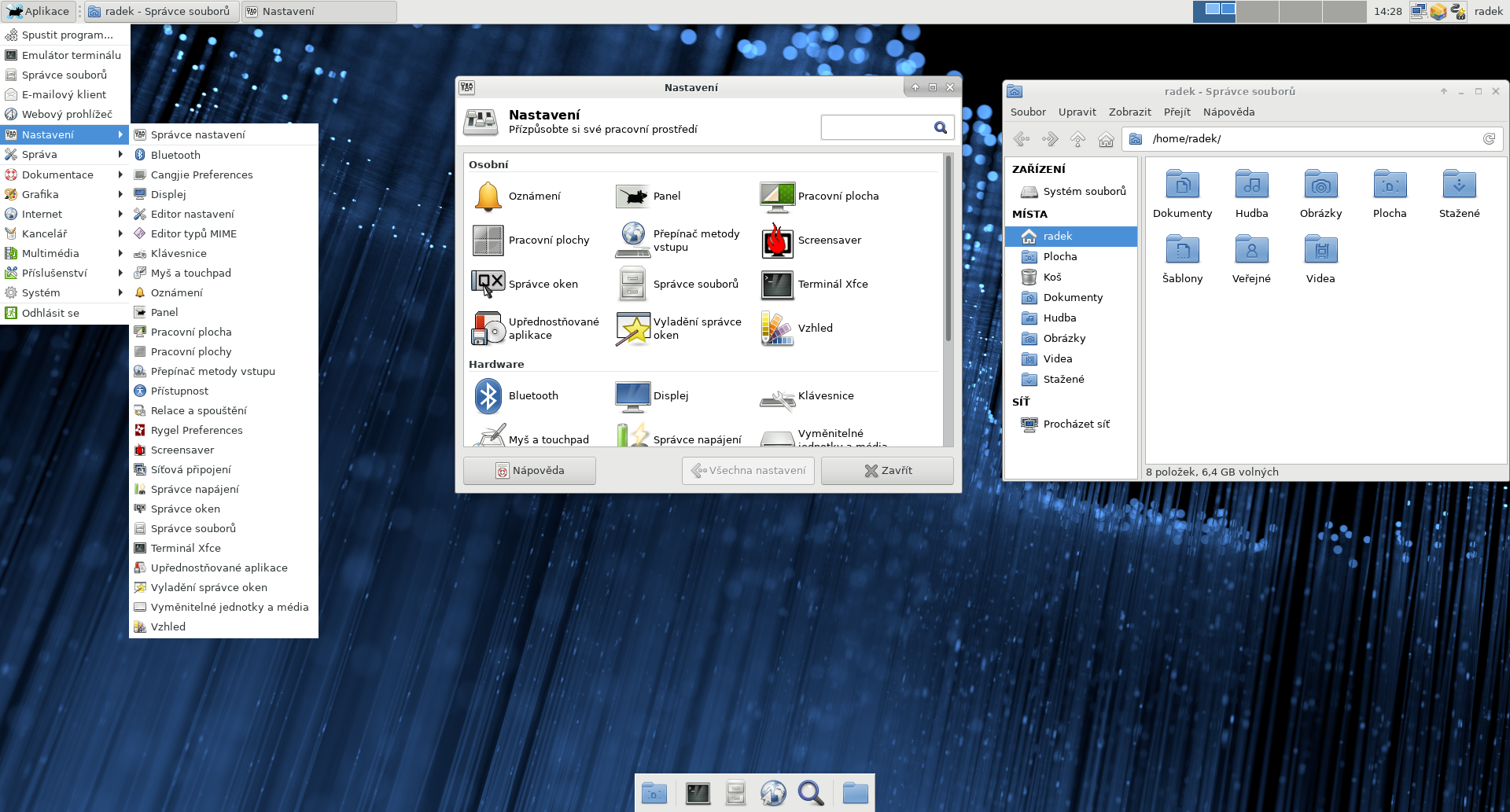
Task: Open Vzhled appearance settings in Settings window
Action: [777, 329]
